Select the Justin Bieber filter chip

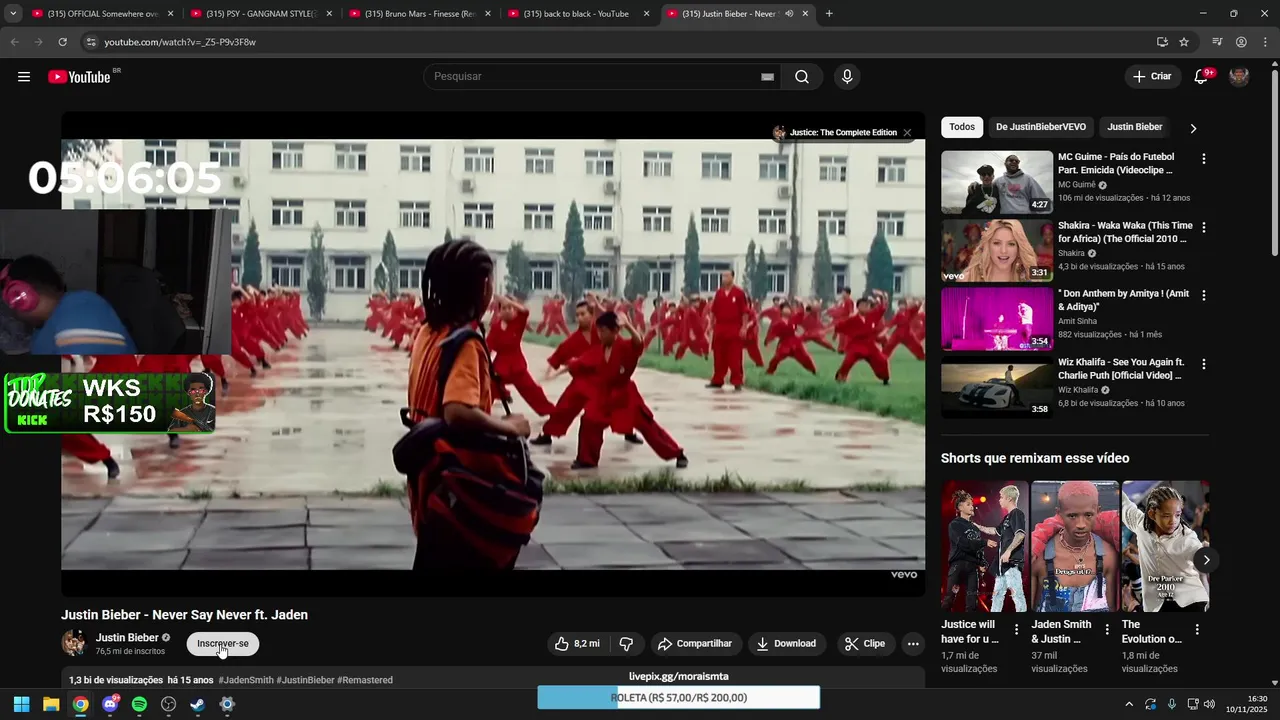[1134, 127]
